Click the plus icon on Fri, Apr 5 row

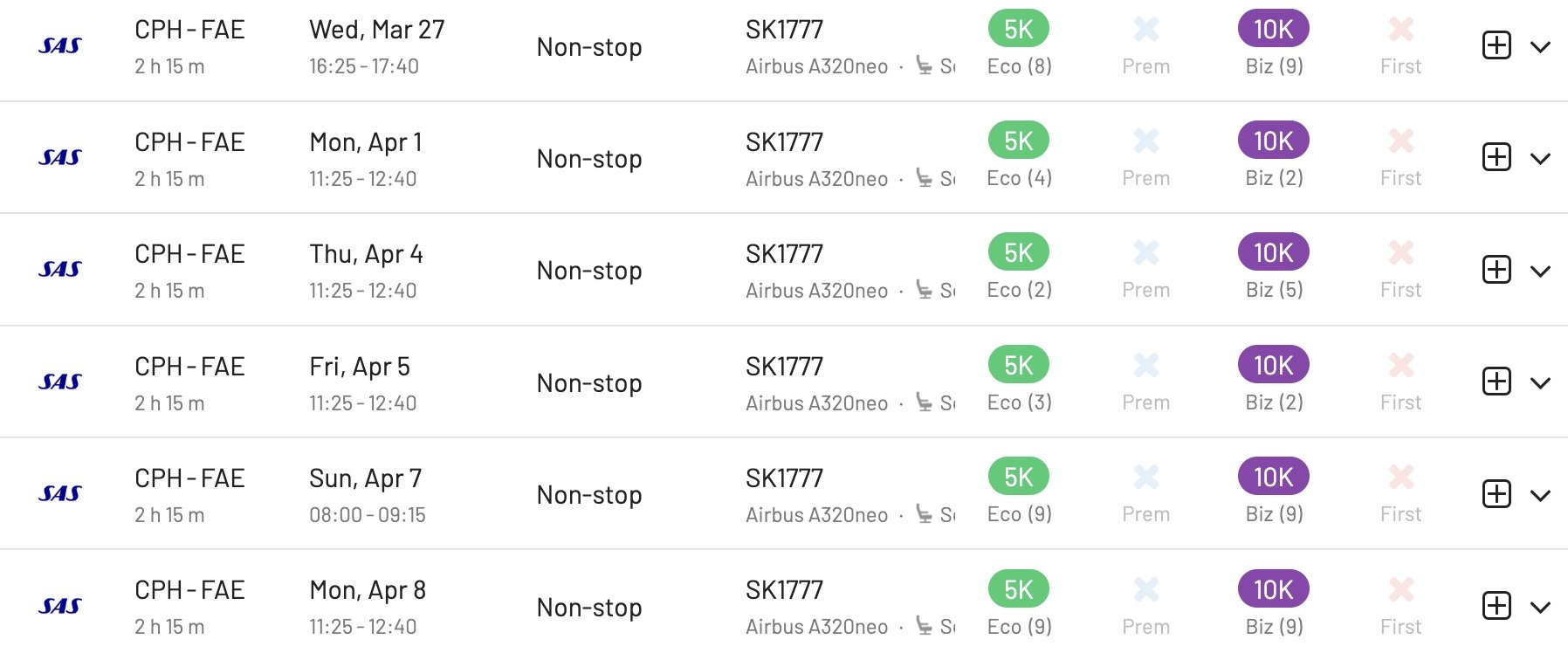pyautogui.click(x=1496, y=382)
